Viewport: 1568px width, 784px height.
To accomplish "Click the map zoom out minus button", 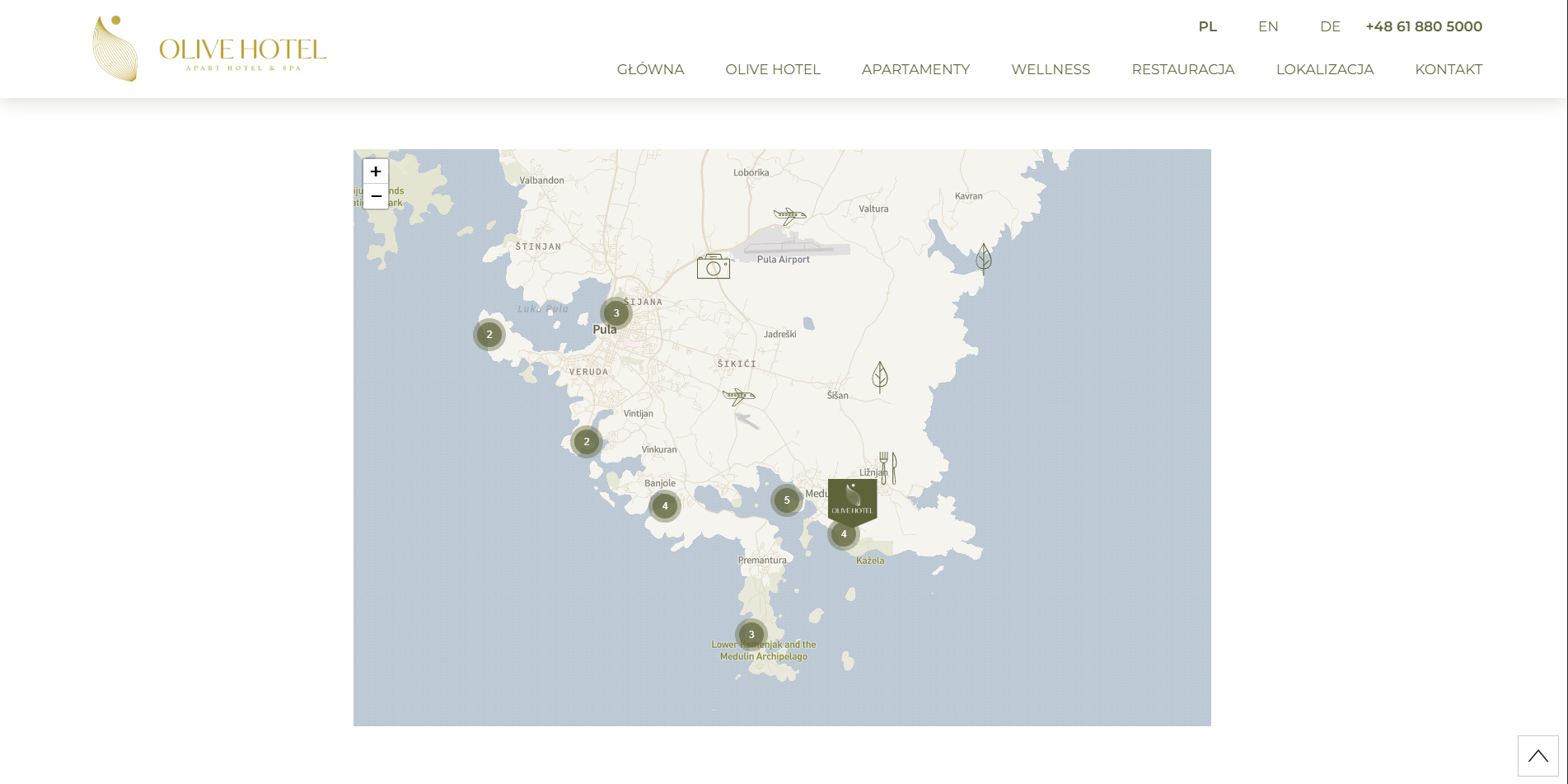I will click(376, 196).
